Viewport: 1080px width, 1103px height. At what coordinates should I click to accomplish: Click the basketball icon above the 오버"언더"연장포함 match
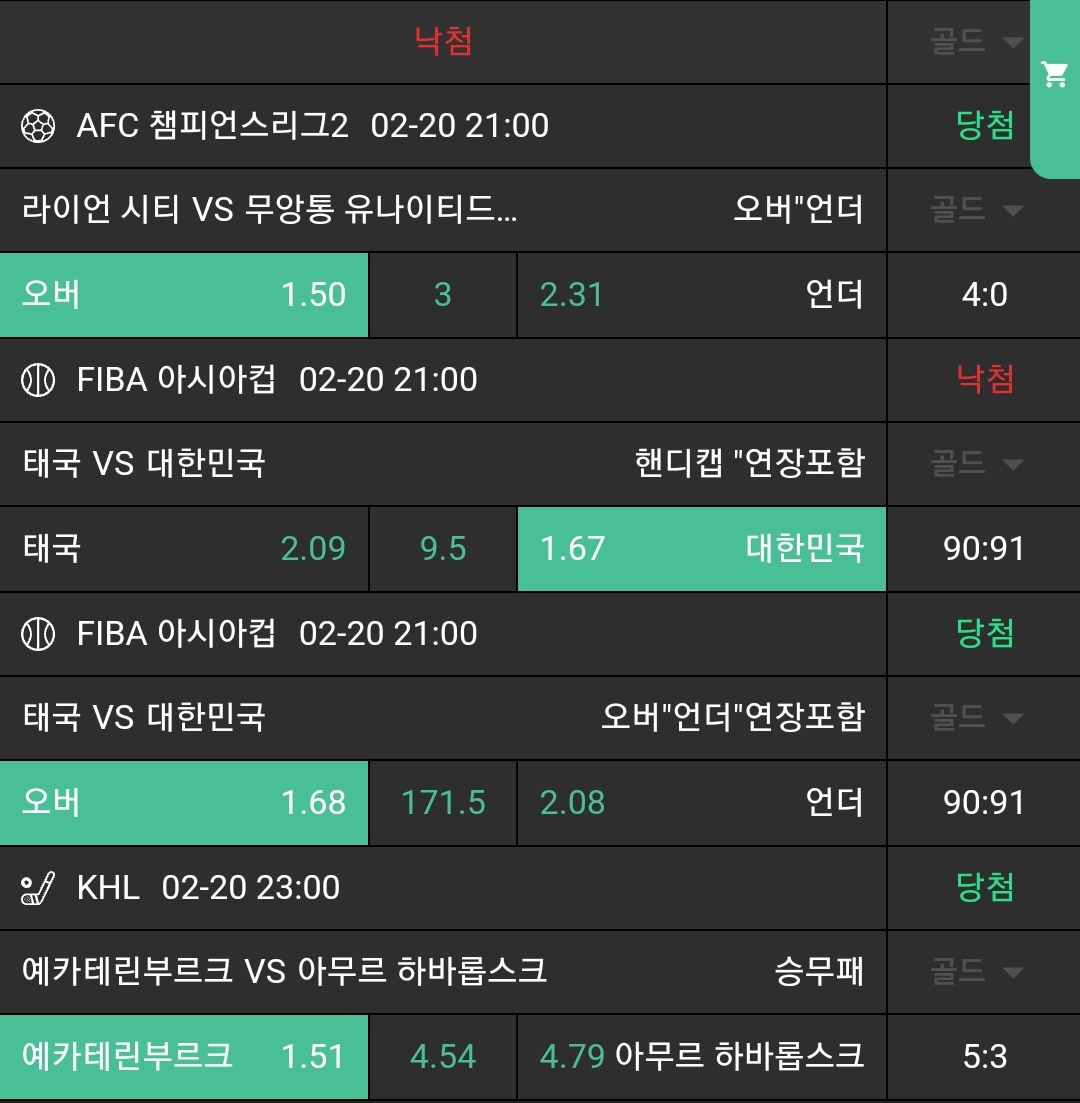pos(38,634)
